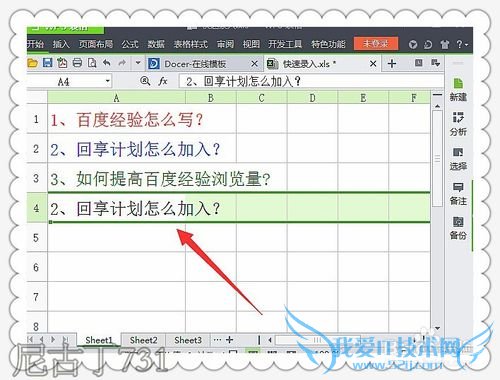Add a new sheet with plus icon
Viewport: 500px width, 380px height.
point(229,340)
